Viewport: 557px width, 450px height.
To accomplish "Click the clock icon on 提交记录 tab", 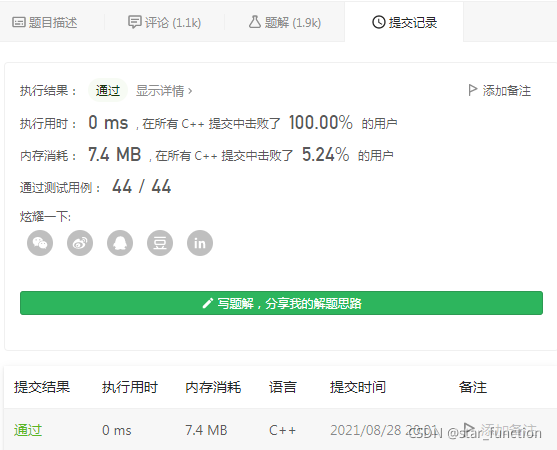I will (x=379, y=22).
